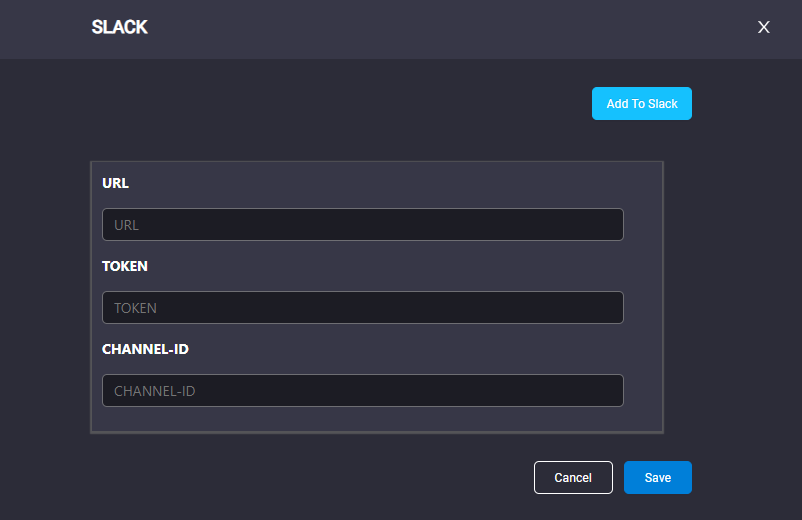Select the TOKEN field label
This screenshot has height=520, width=802.
125,266
